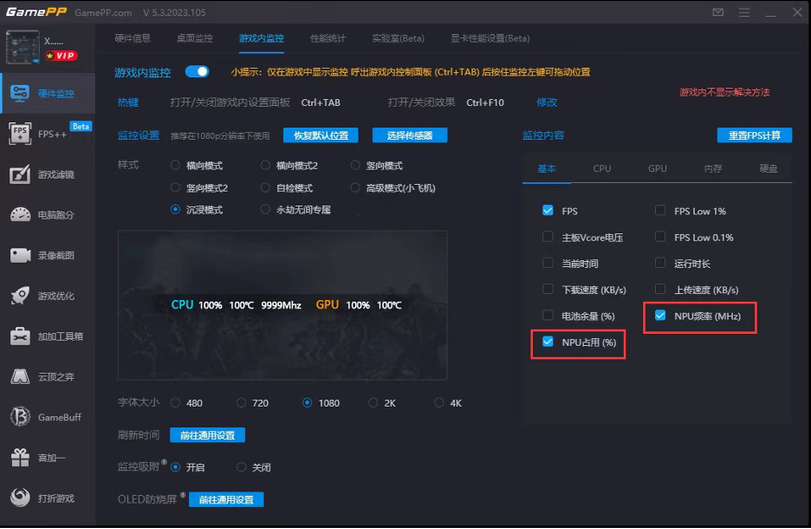Open 喜加一 gift icon
The image size is (811, 529).
coord(20,457)
